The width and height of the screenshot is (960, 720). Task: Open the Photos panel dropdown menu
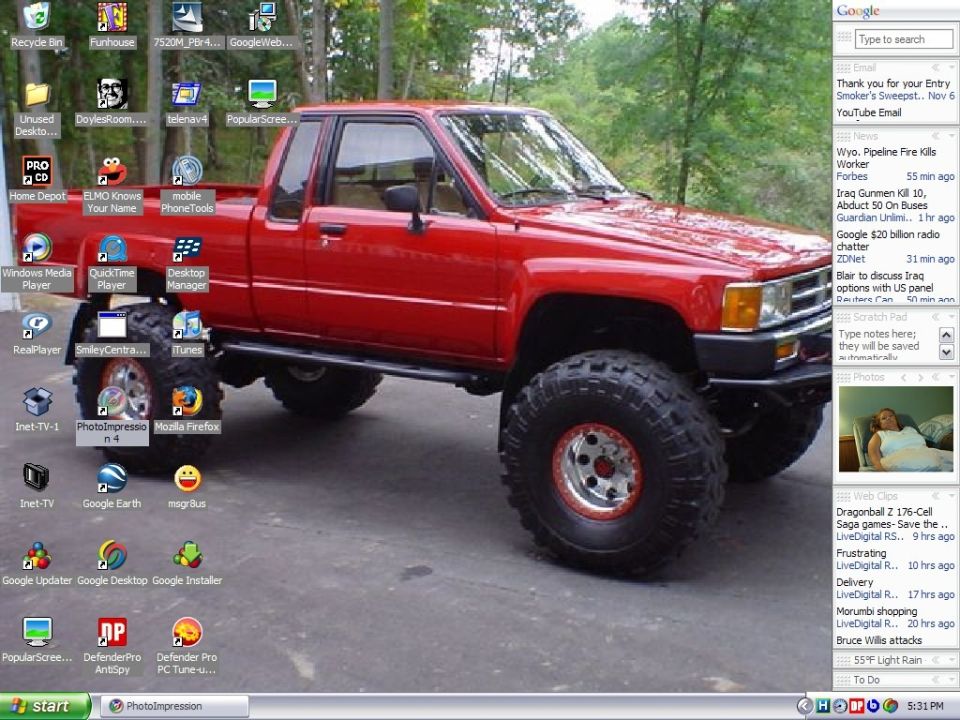click(951, 377)
